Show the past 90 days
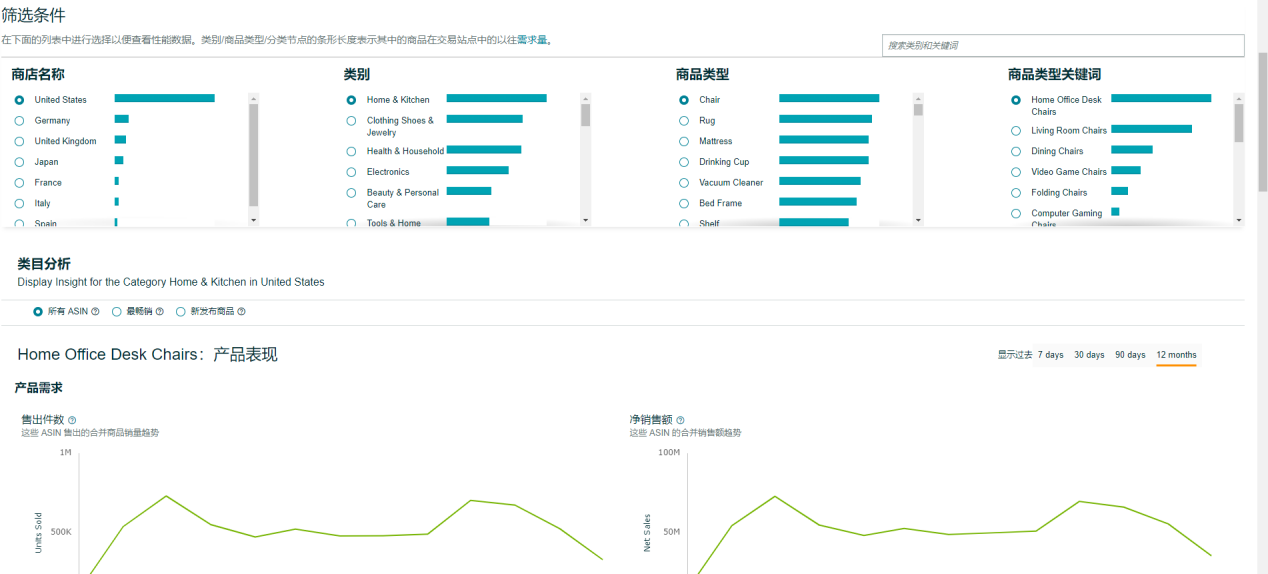Image resolution: width=1268 pixels, height=574 pixels. (1130, 355)
